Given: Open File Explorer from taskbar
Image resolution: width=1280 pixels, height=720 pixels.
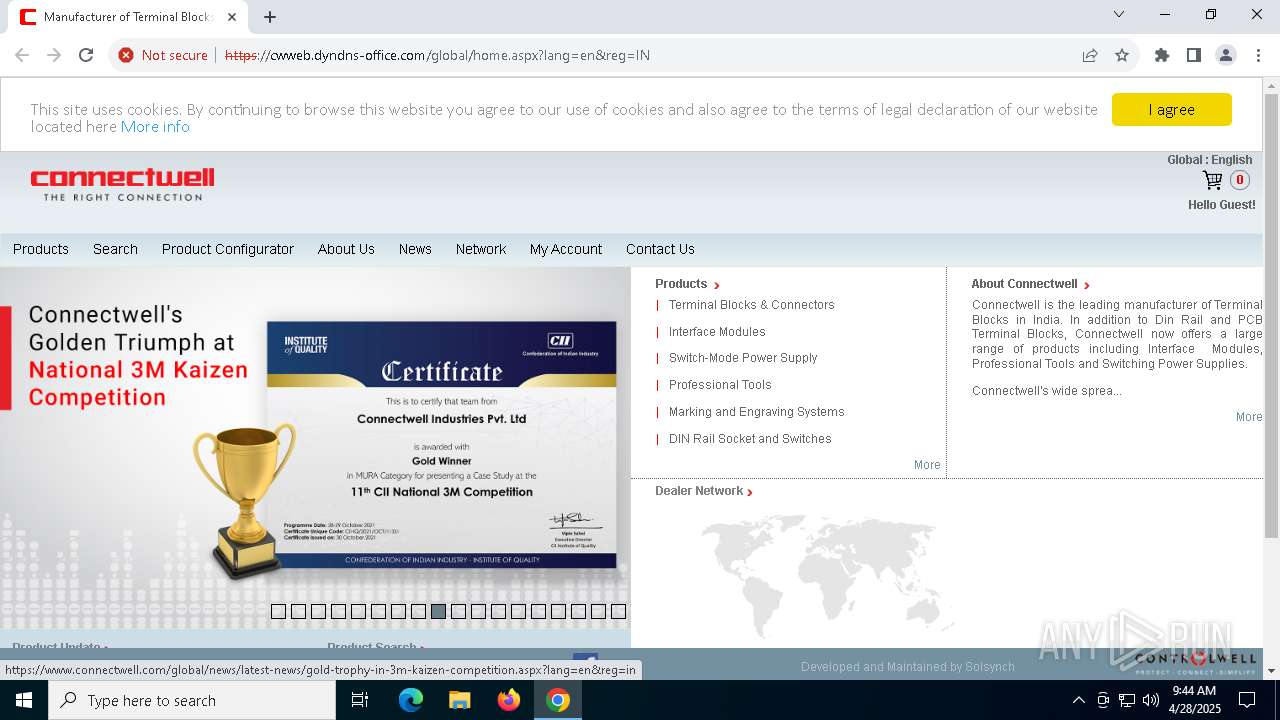Looking at the screenshot, I should (460, 700).
